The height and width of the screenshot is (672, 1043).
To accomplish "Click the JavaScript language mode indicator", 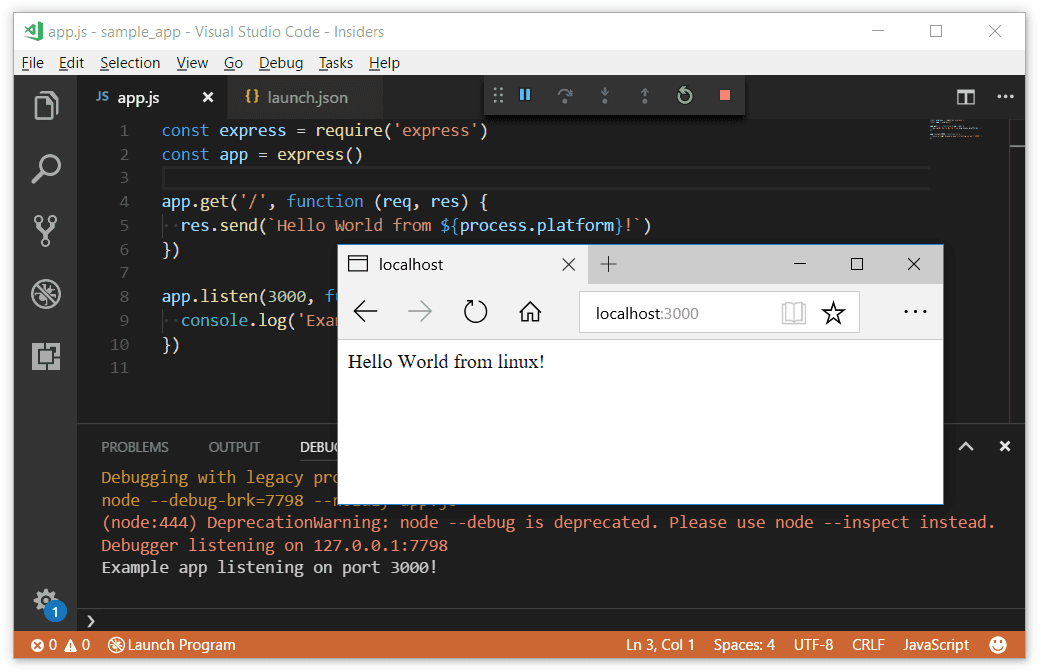I will 936,645.
